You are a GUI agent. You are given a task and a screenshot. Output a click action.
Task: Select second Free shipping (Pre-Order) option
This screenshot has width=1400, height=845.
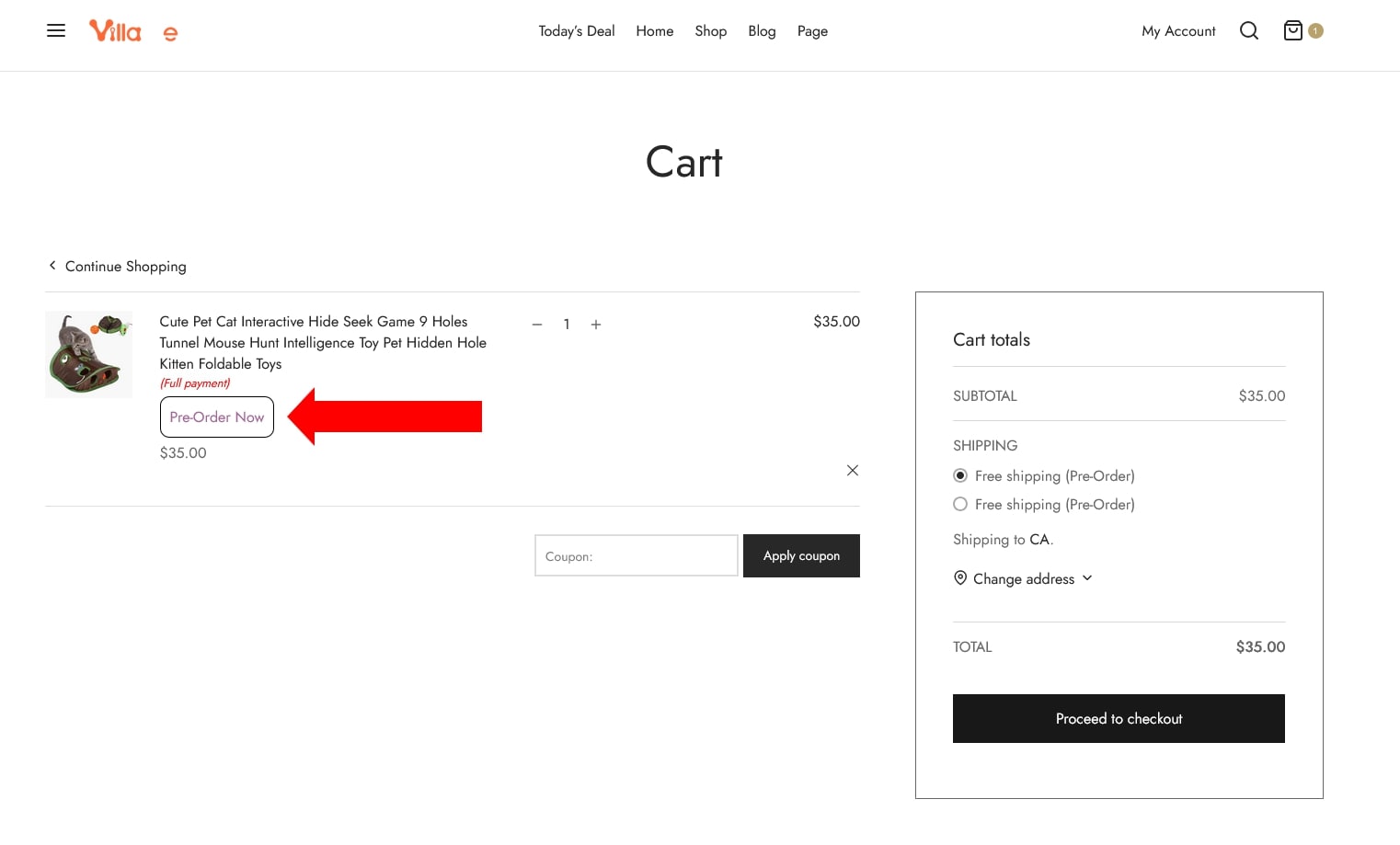click(960, 504)
